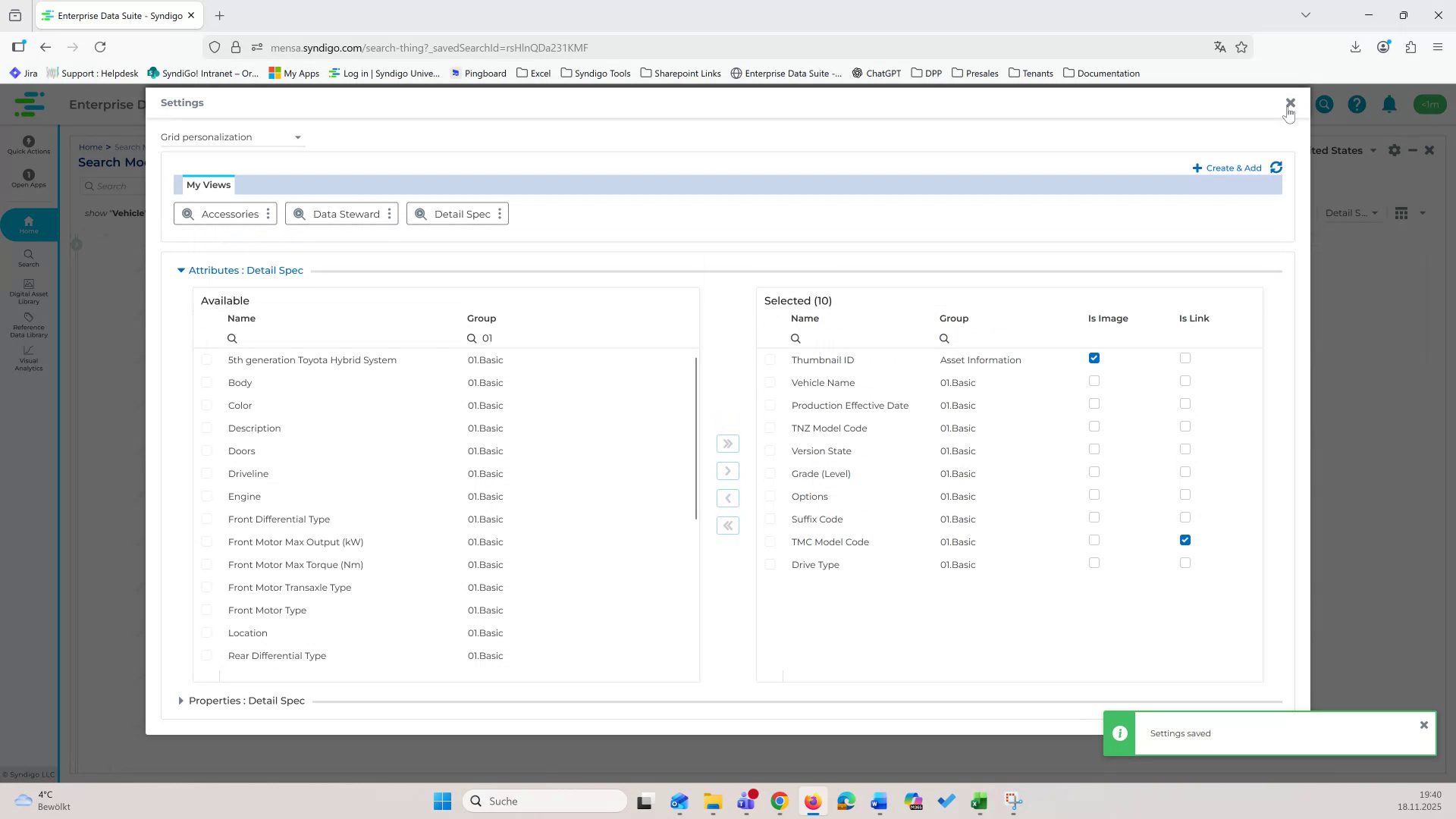Image resolution: width=1456 pixels, height=819 pixels.
Task: Check the Drive Type row checkbox
Action: pyautogui.click(x=770, y=563)
